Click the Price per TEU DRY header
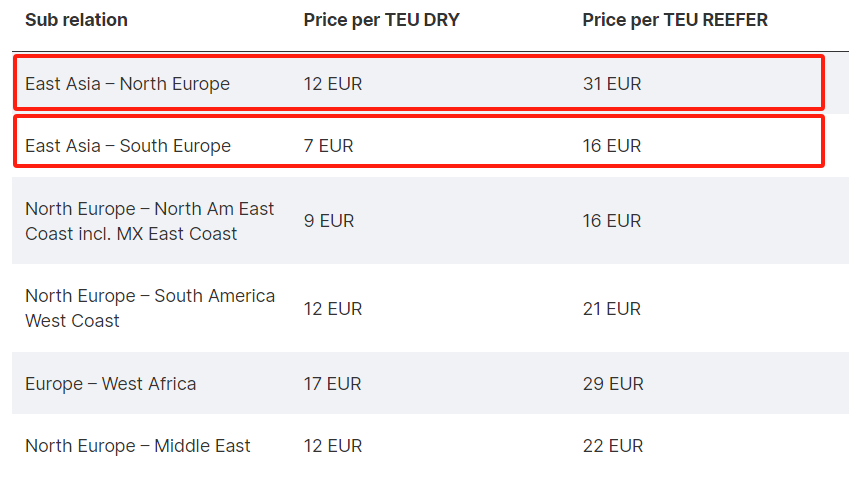The width and height of the screenshot is (857, 484). tap(381, 20)
